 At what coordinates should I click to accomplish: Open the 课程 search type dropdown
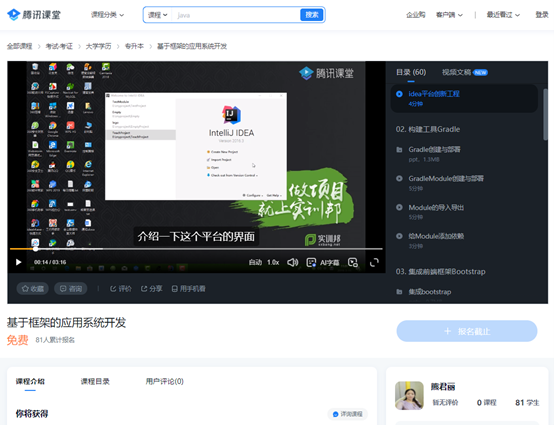(157, 15)
